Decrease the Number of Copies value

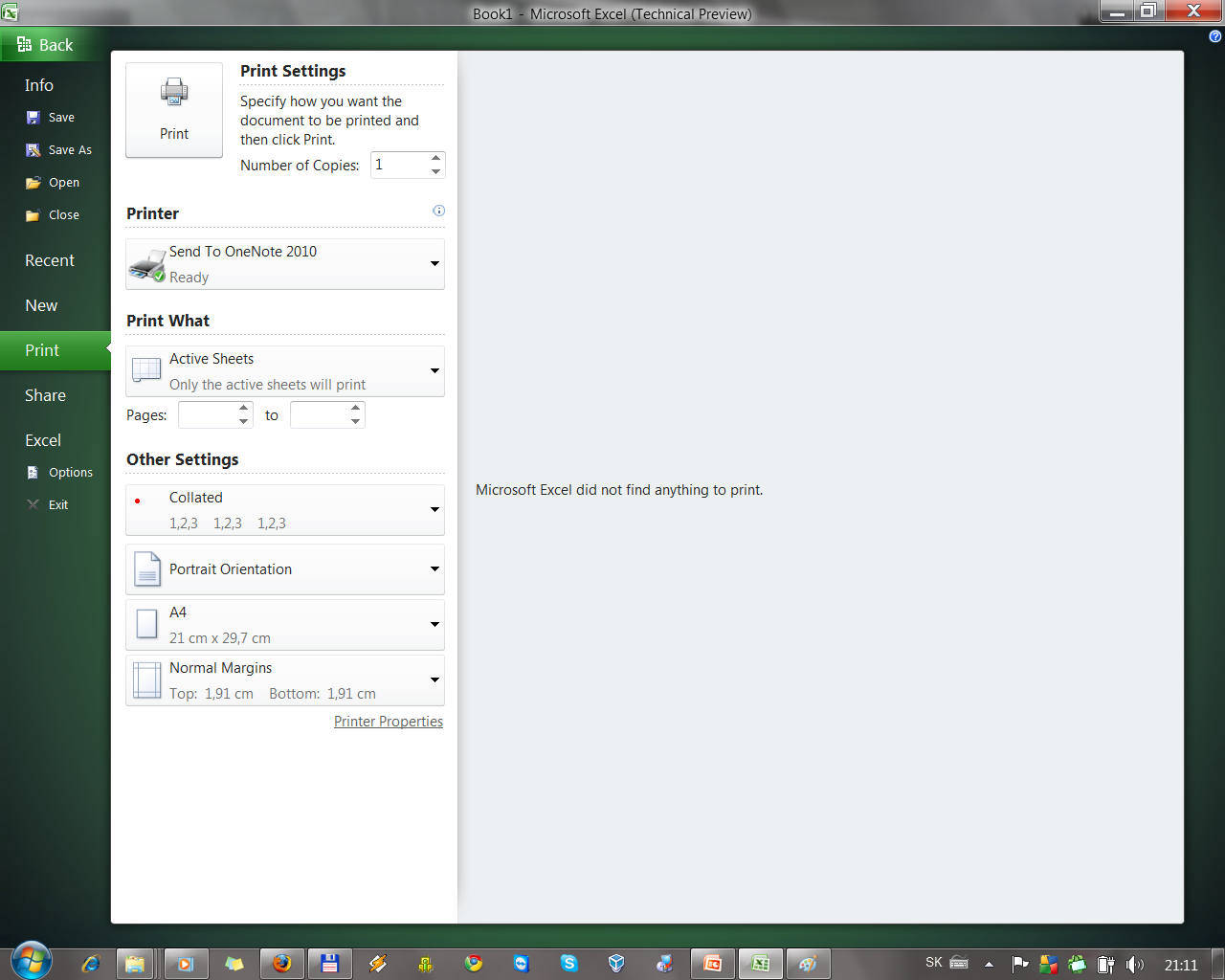pyautogui.click(x=436, y=171)
